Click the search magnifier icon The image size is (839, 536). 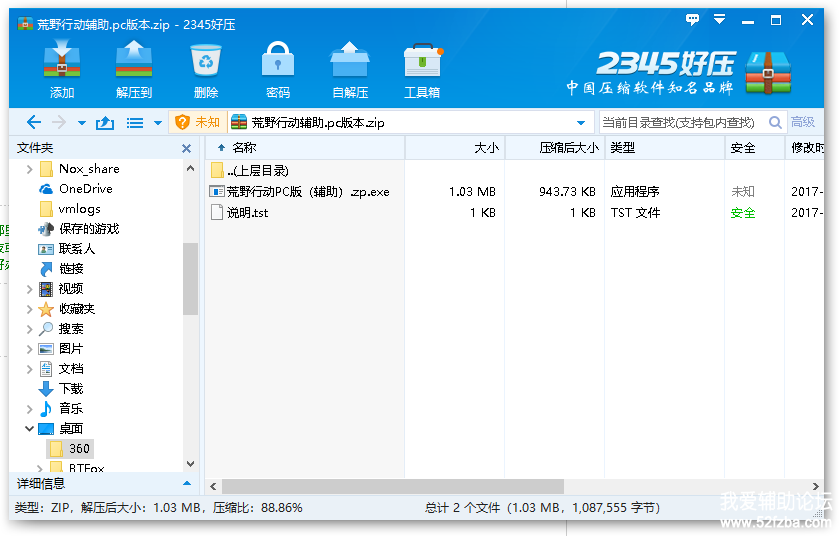point(775,123)
